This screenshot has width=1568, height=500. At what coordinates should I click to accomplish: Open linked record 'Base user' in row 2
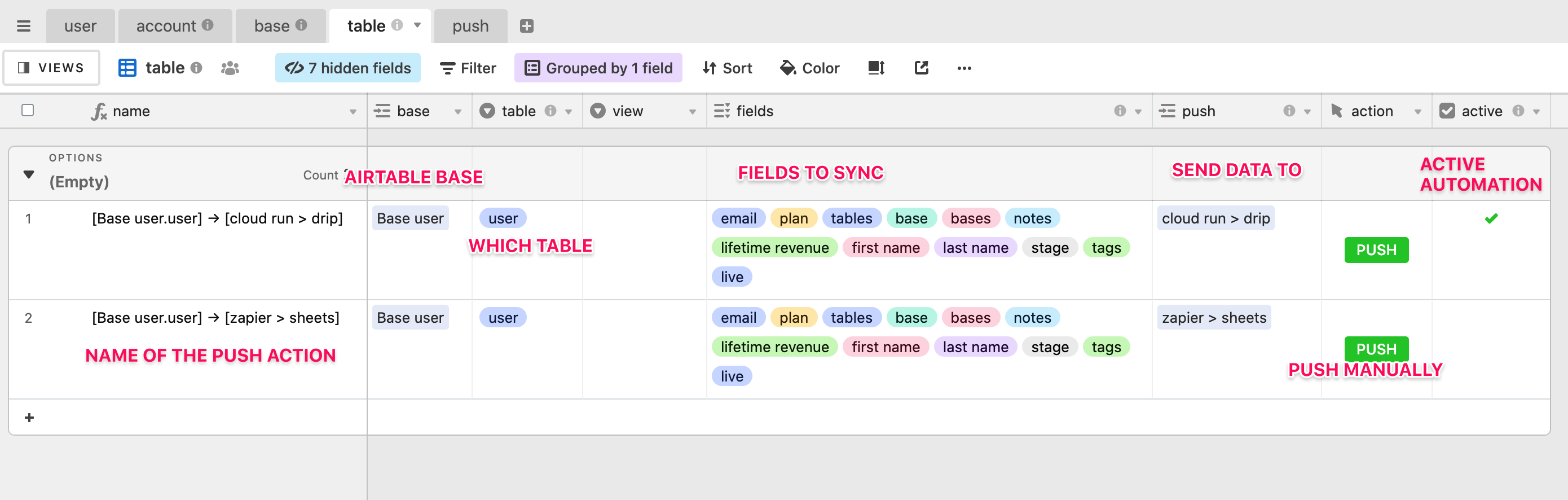(410, 317)
